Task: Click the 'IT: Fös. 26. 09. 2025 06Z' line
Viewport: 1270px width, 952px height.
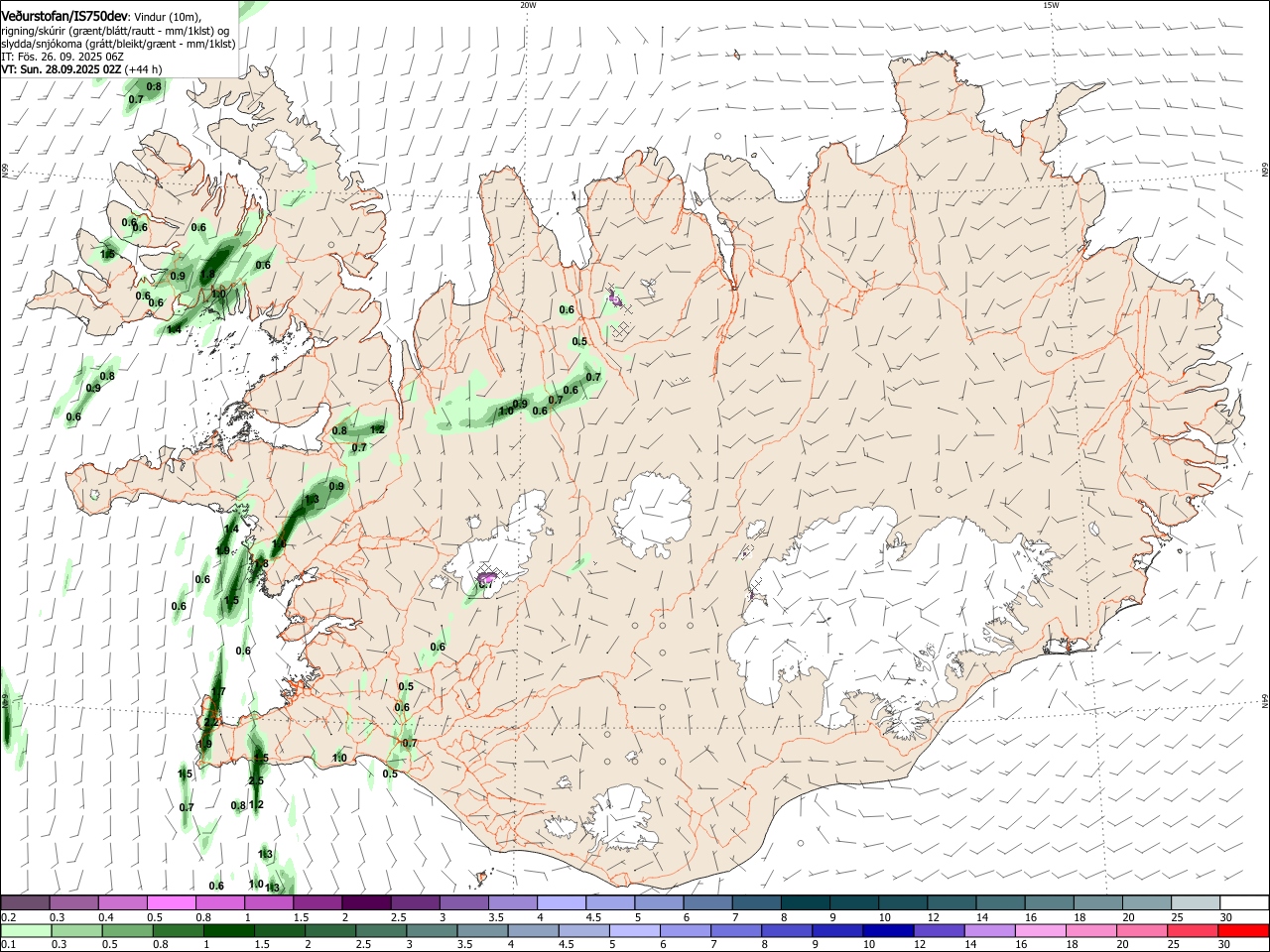Action: pos(63,57)
